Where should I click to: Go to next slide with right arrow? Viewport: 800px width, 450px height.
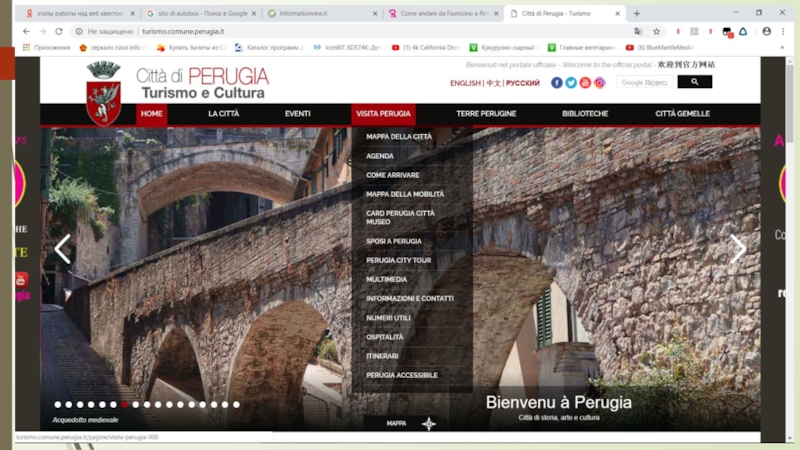tap(738, 249)
